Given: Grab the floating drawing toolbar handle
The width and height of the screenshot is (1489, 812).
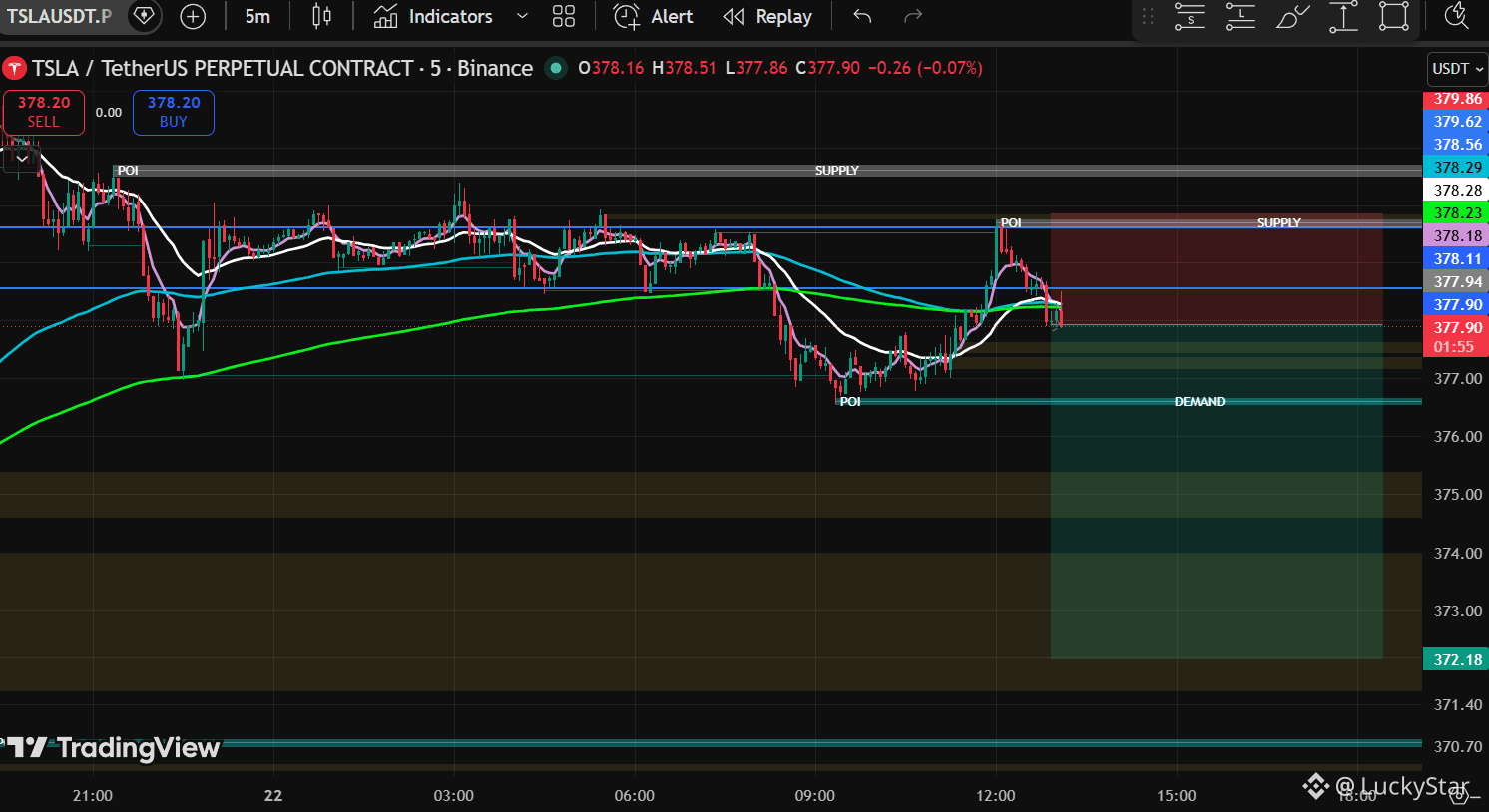Looking at the screenshot, I should click(1148, 16).
